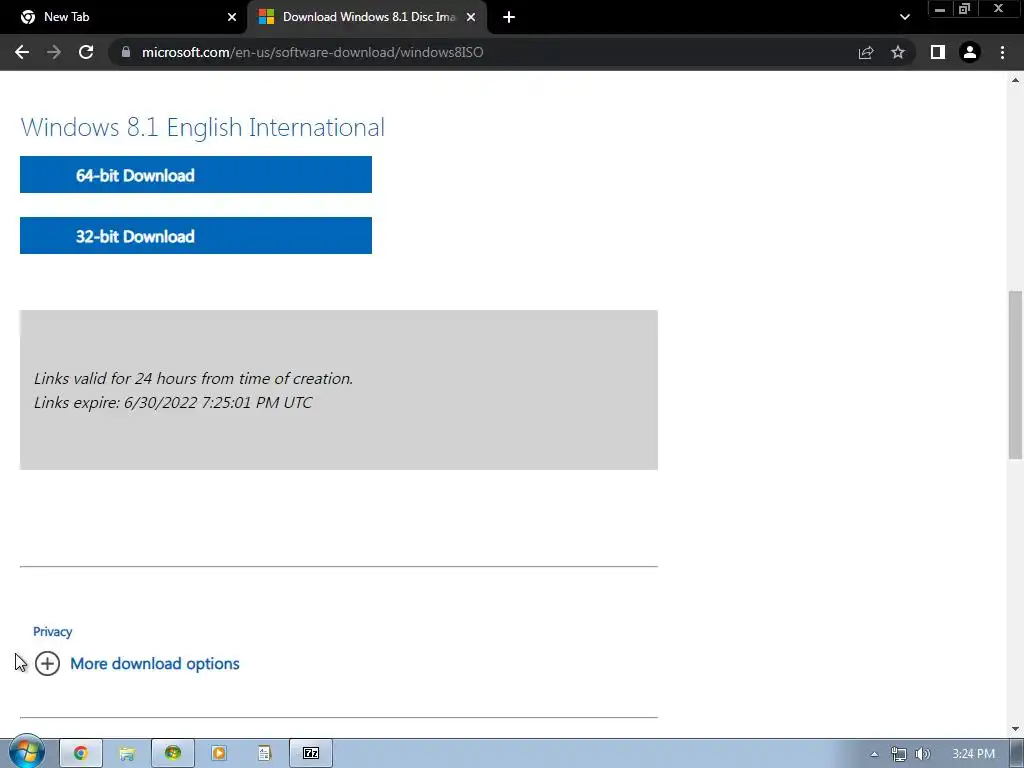Click the Chrome taskbar icon
Screen dimensions: 1024x768
point(81,753)
